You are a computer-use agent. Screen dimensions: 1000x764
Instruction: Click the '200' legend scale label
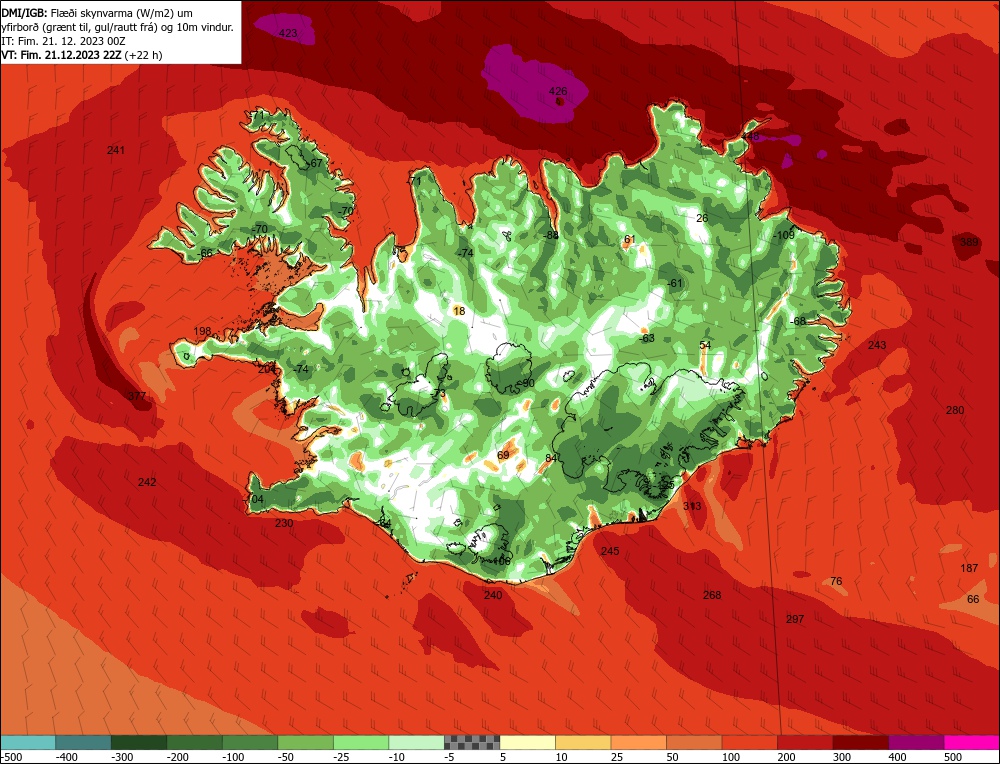(x=786, y=757)
